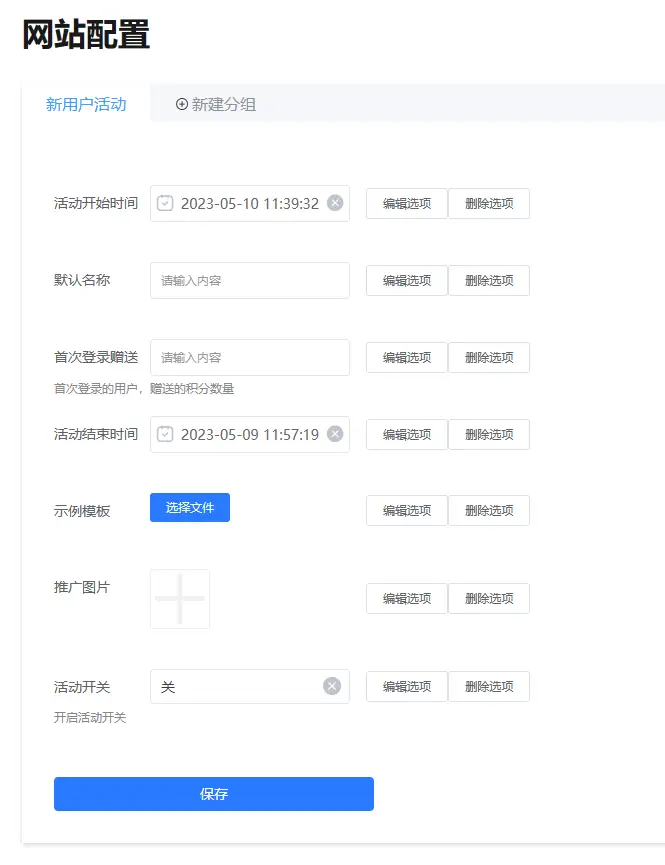Open the 活动结束时间 date picker

(x=249, y=434)
